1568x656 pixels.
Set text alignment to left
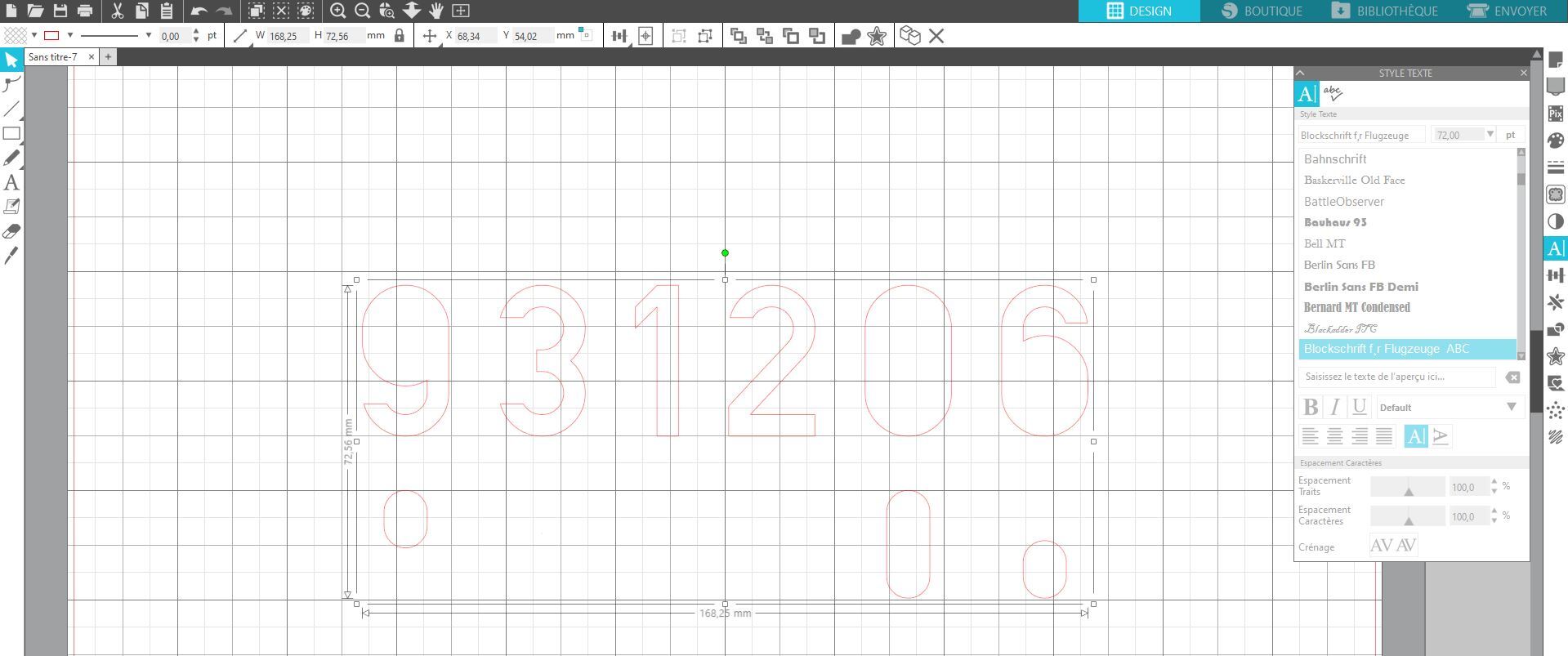coord(1310,436)
